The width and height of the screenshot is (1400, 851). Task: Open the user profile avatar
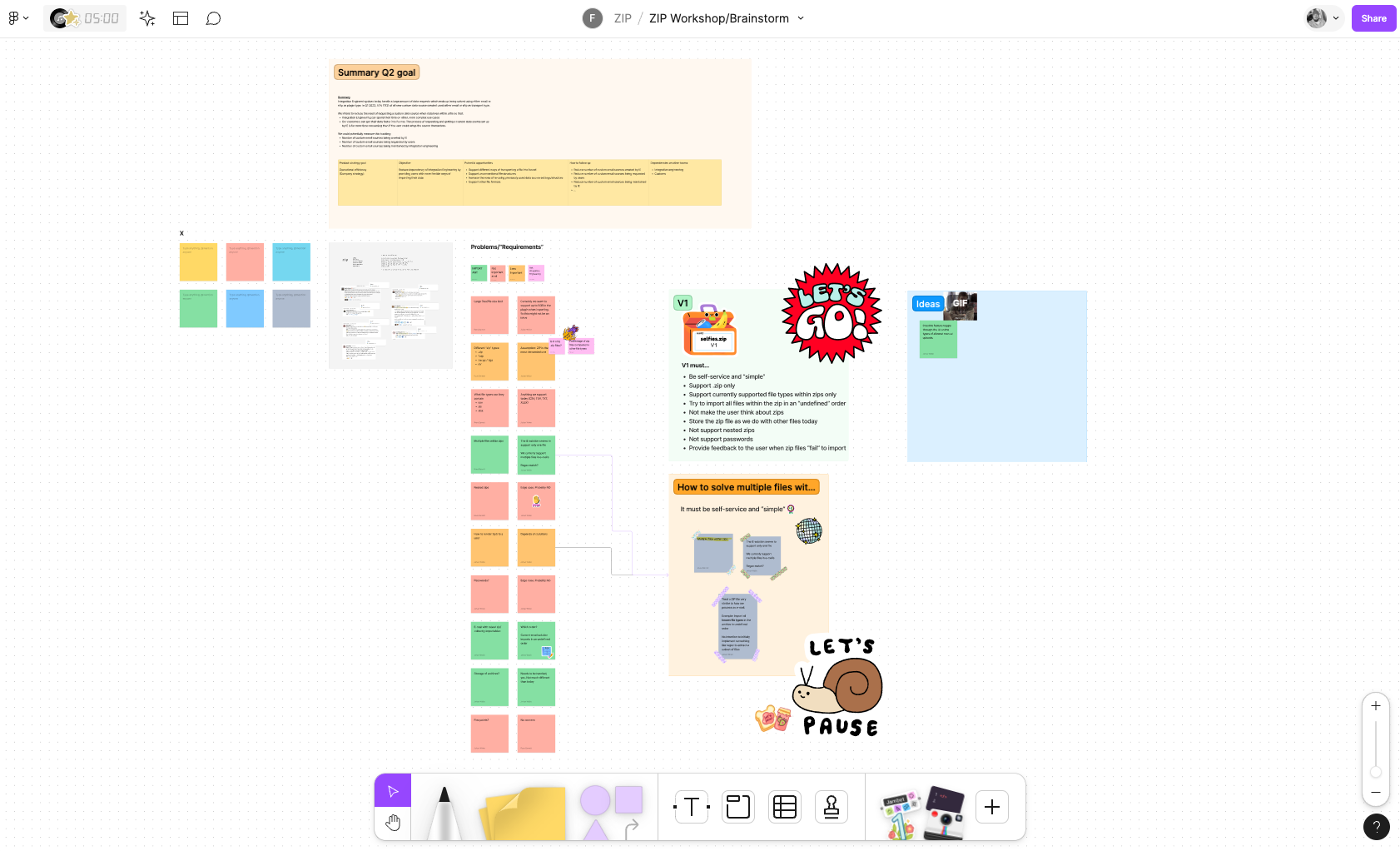click(x=1316, y=18)
